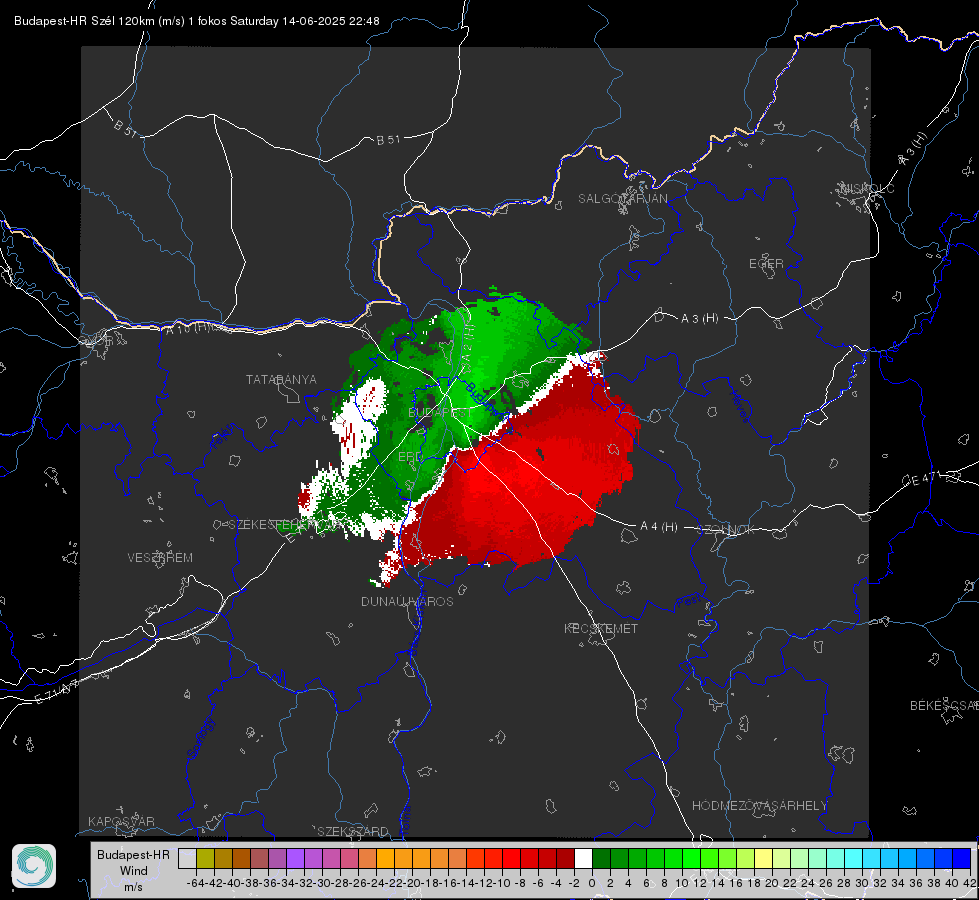
Task: Click the BUDAPEST city label
Action: click(440, 413)
